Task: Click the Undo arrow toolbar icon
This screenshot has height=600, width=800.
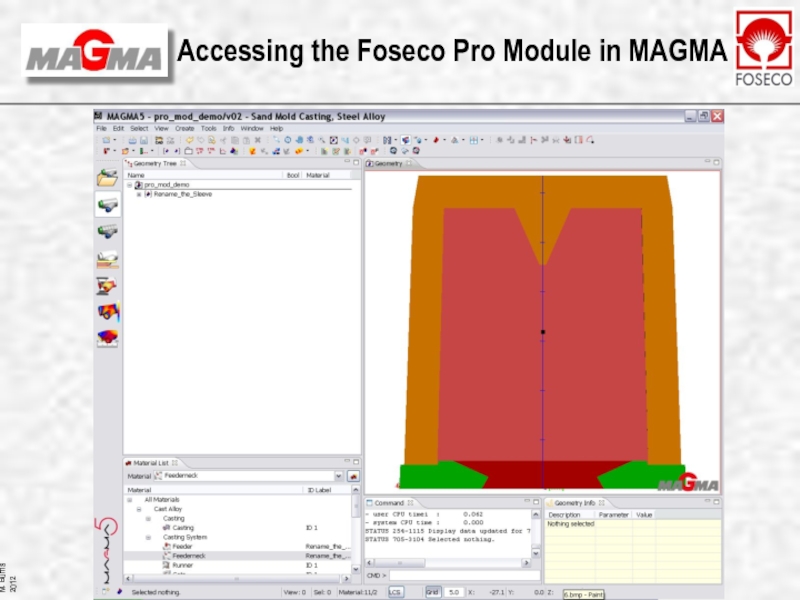Action: [189, 140]
